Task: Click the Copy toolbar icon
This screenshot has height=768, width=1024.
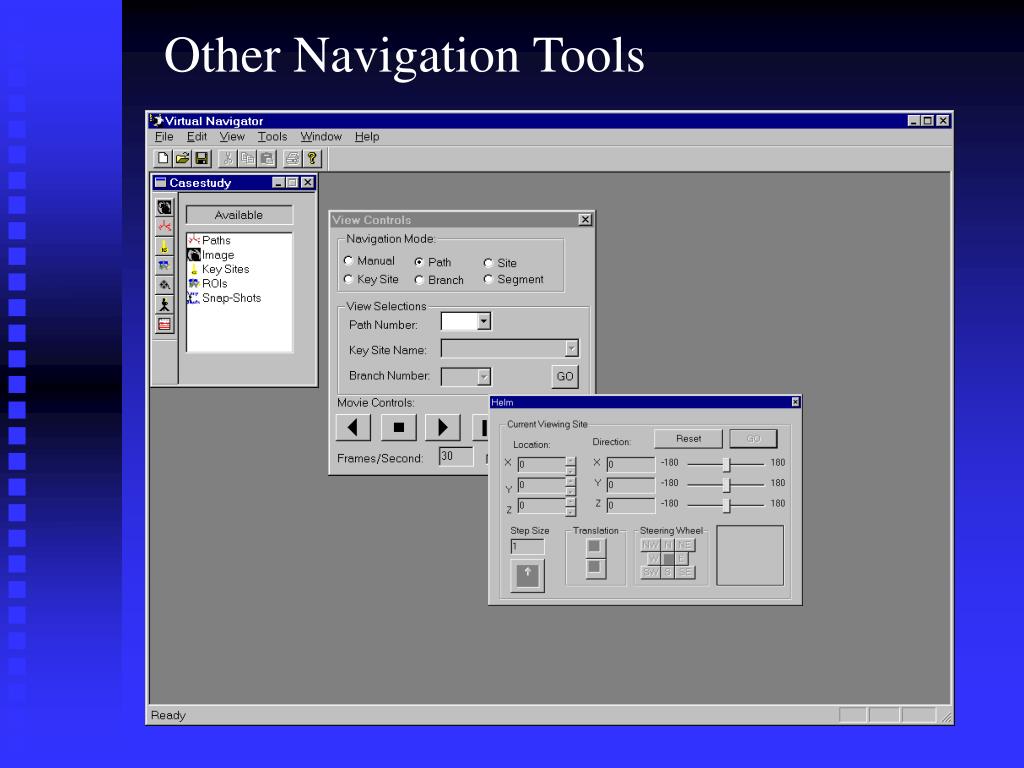Action: pyautogui.click(x=248, y=158)
